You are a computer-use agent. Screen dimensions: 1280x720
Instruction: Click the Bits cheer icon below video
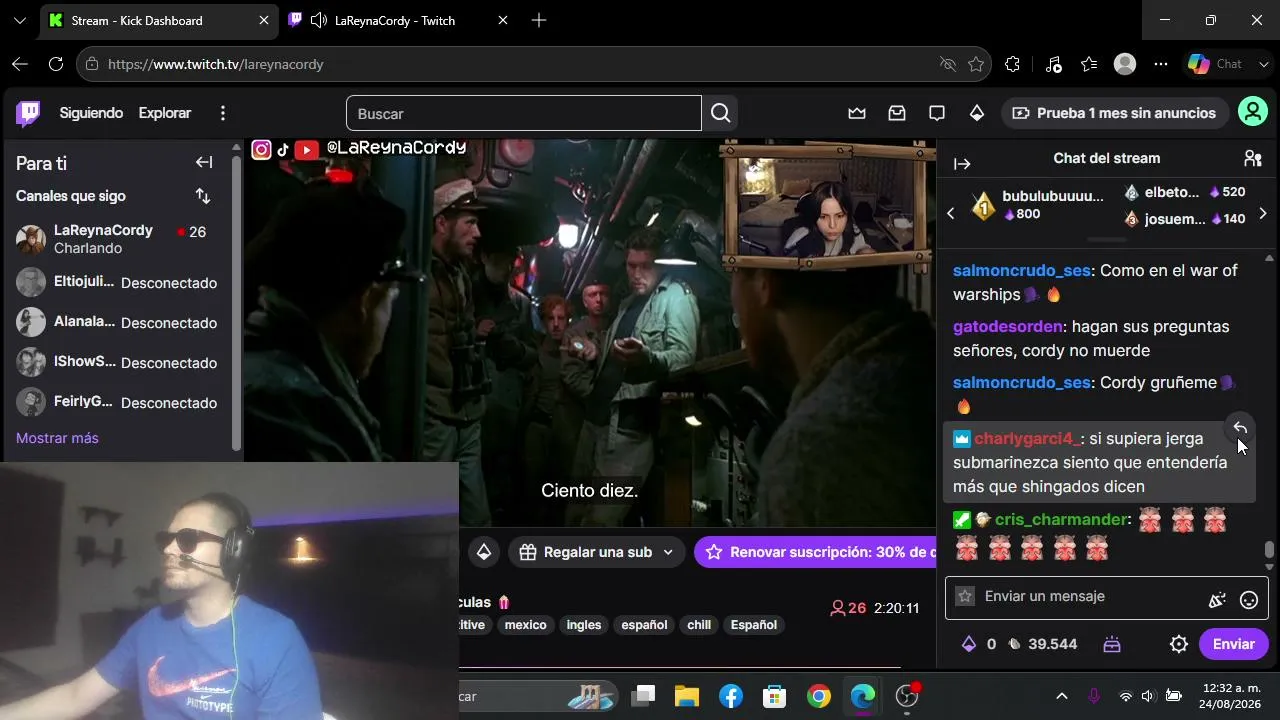pos(484,552)
